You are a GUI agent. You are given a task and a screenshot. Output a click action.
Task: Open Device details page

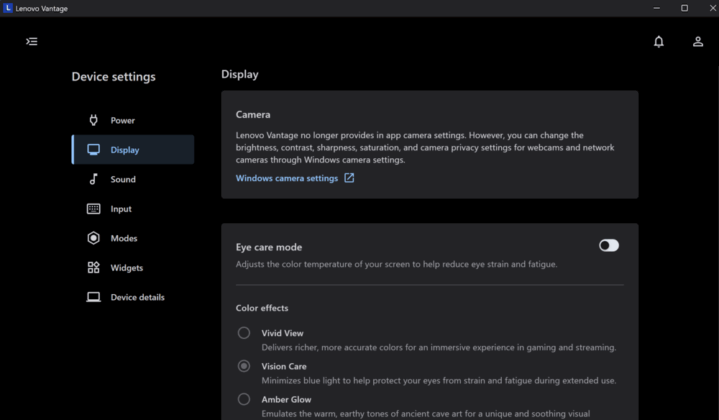click(133, 297)
